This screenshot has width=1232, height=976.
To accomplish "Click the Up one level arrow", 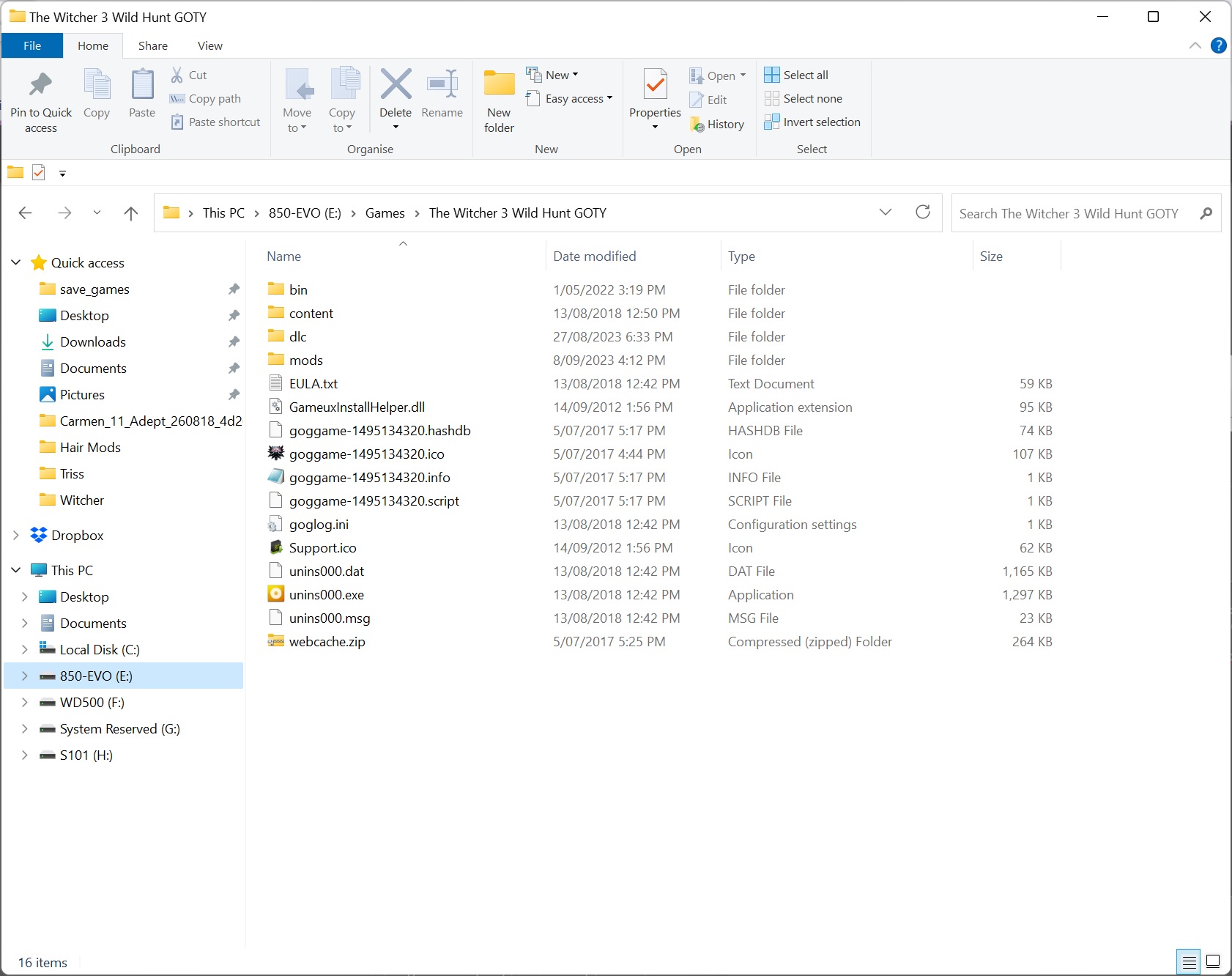I will click(131, 213).
